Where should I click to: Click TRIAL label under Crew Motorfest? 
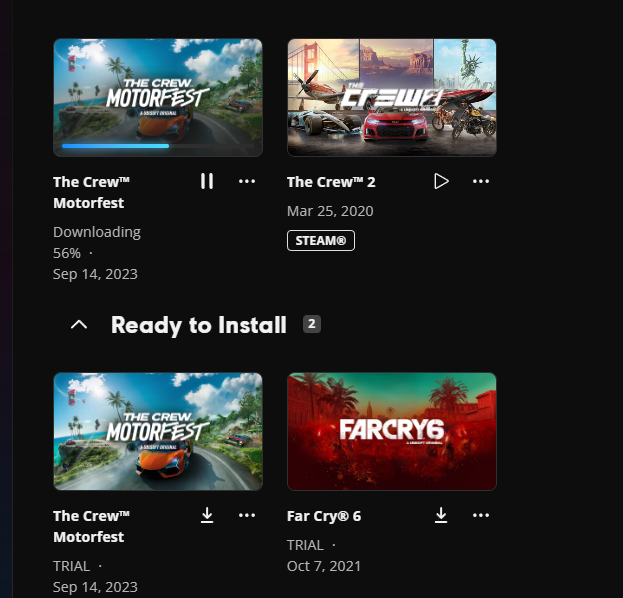(x=72, y=566)
